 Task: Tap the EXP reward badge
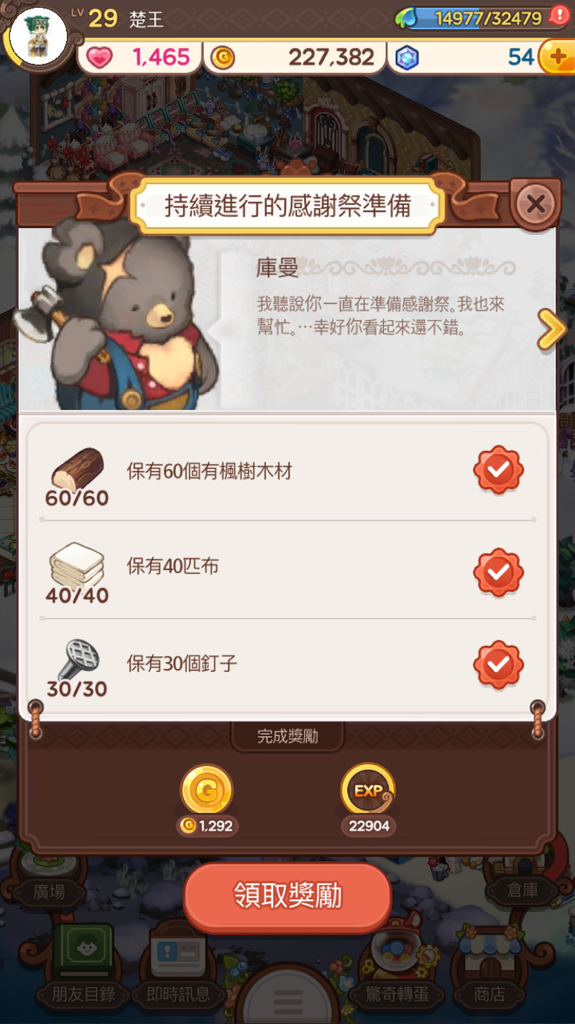[x=368, y=790]
